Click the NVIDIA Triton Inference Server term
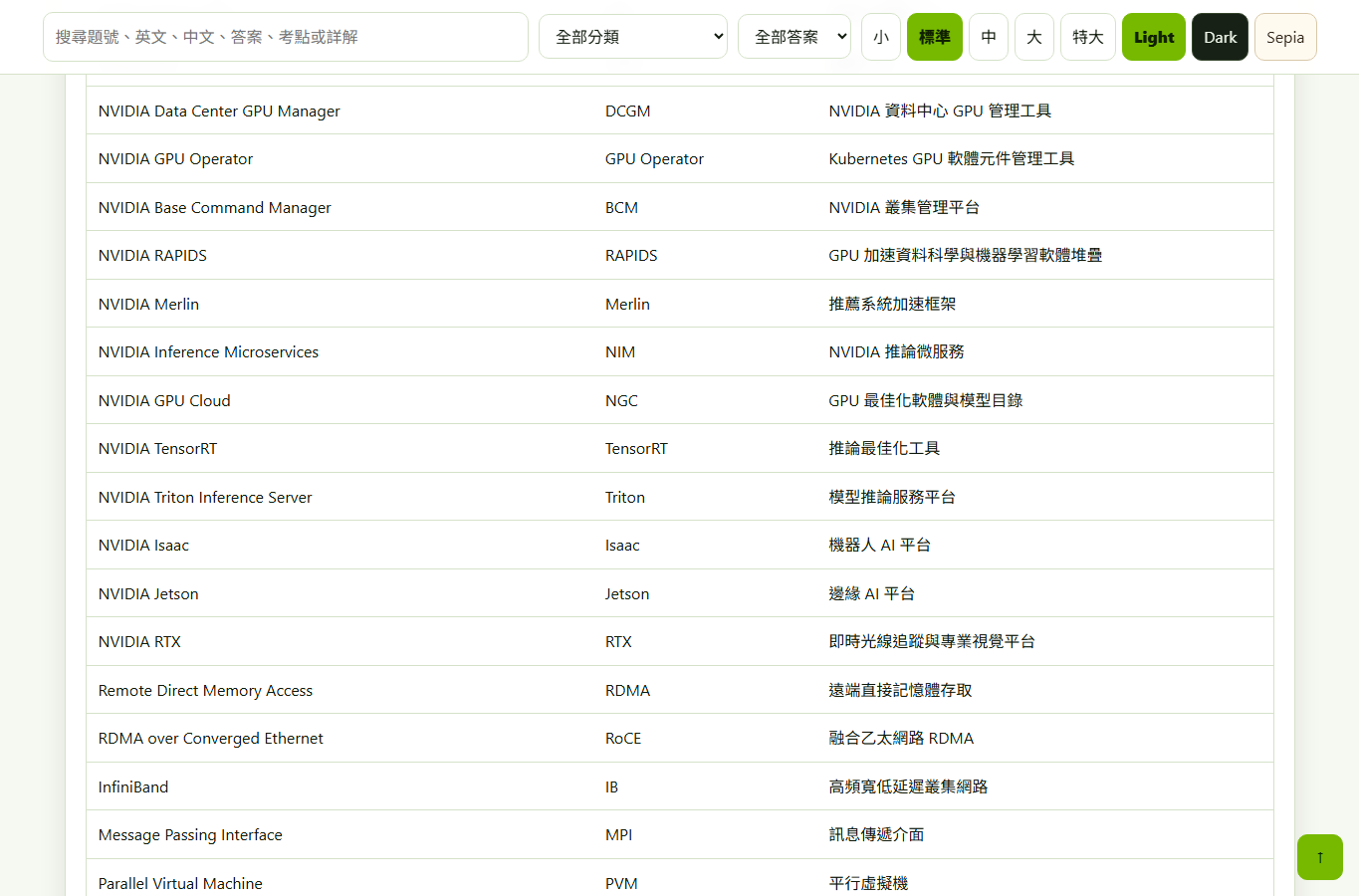The height and width of the screenshot is (896, 1359). 205,497
